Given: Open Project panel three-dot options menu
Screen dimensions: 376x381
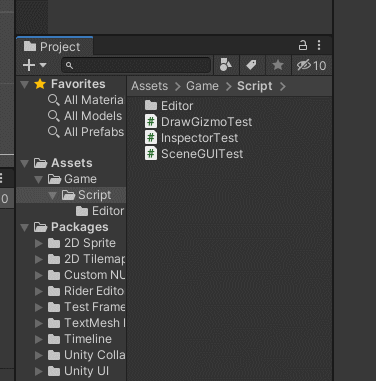Looking at the screenshot, I should click(319, 45).
